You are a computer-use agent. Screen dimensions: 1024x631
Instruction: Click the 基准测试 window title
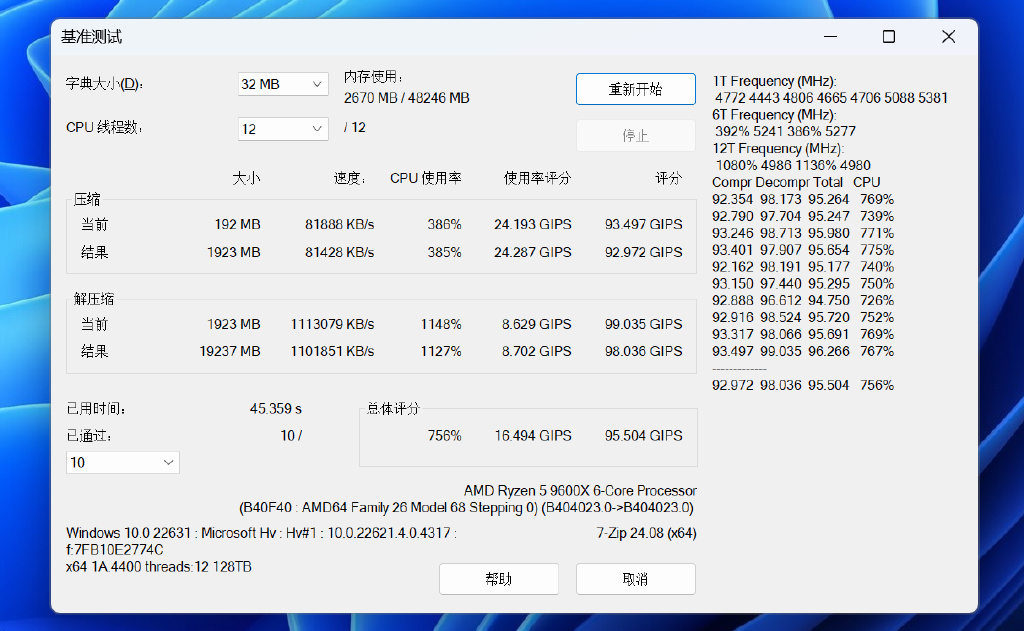tap(91, 37)
